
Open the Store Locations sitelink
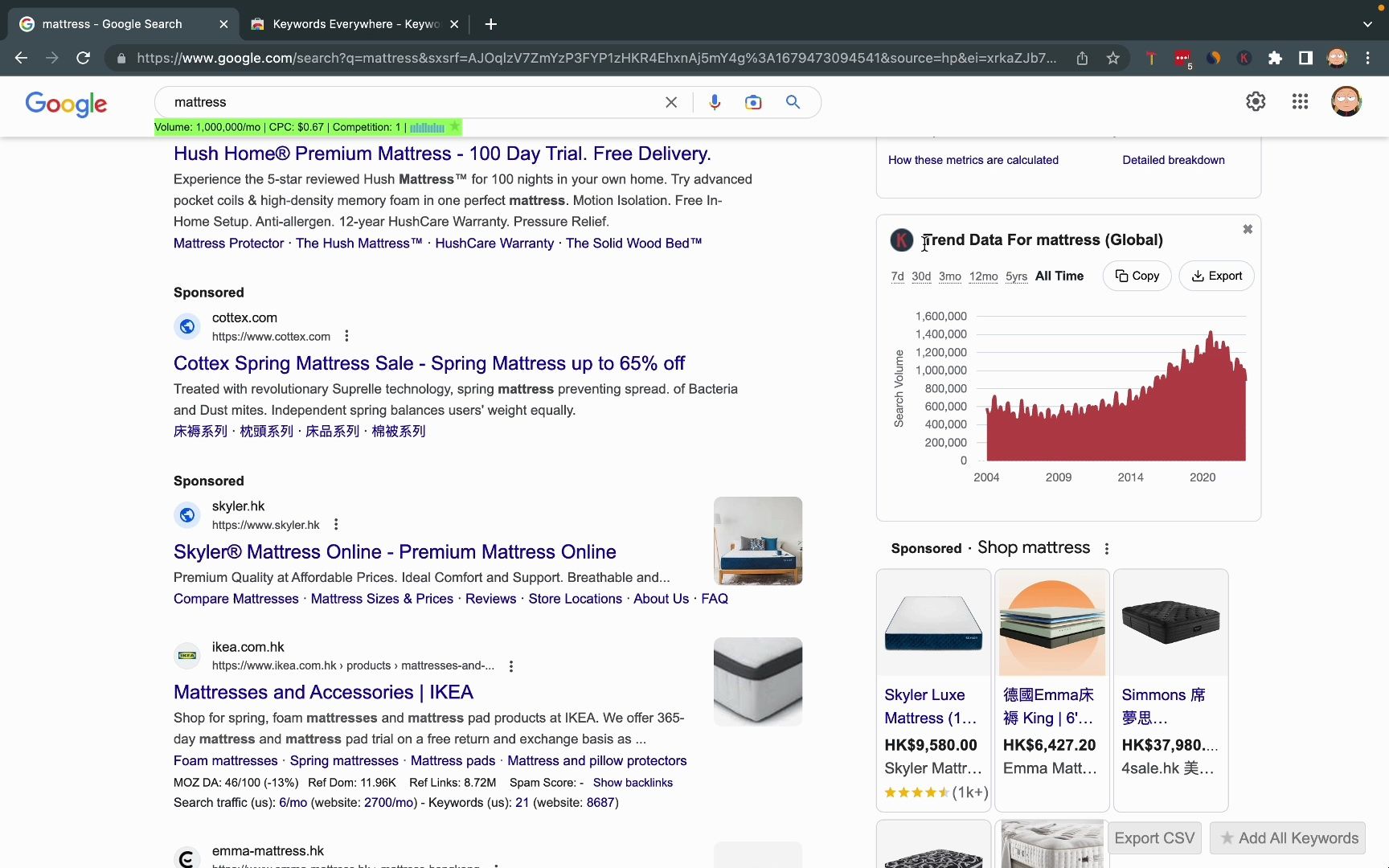(575, 599)
